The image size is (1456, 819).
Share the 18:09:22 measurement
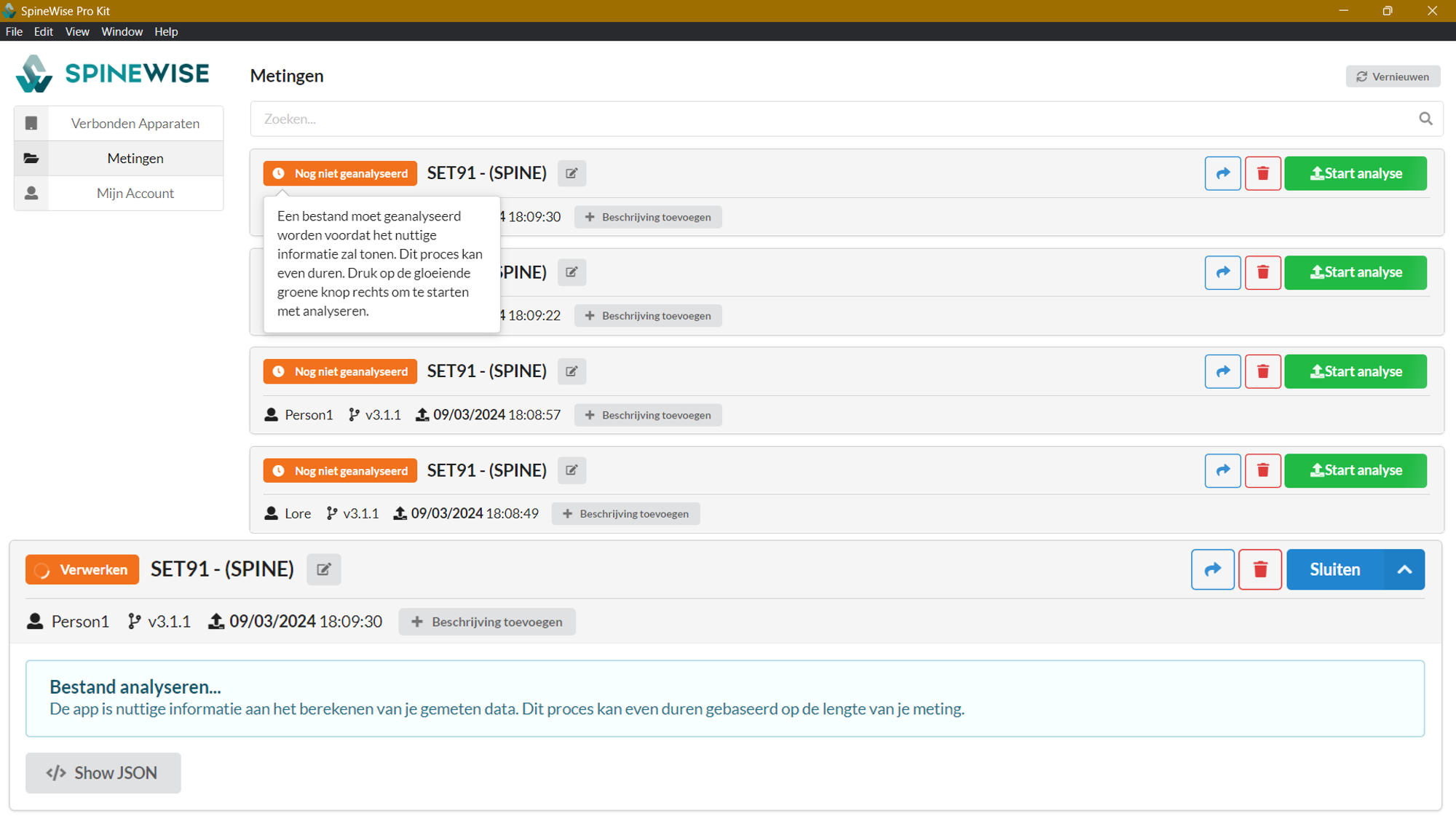pos(1223,272)
